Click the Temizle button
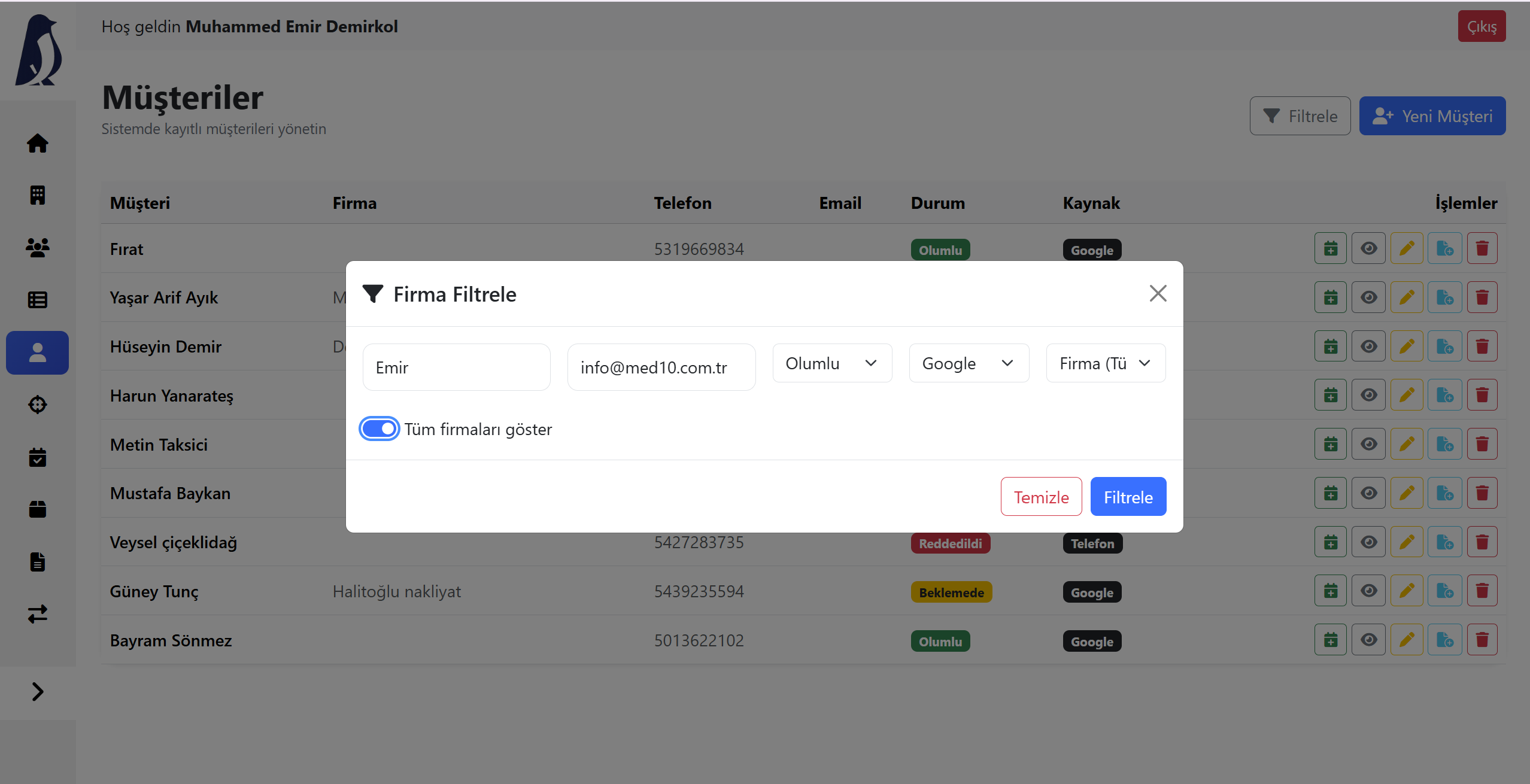 click(x=1040, y=497)
